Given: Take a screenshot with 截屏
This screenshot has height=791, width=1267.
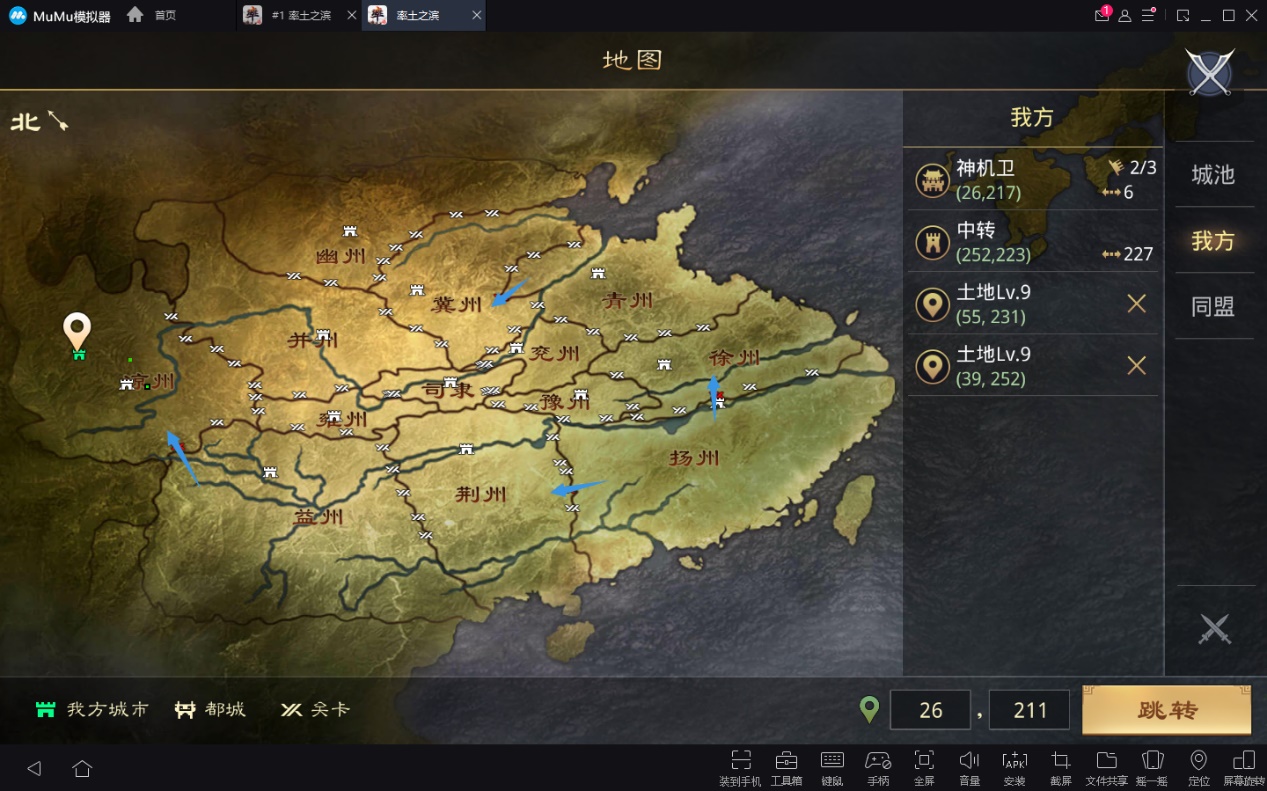Looking at the screenshot, I should (x=1061, y=768).
